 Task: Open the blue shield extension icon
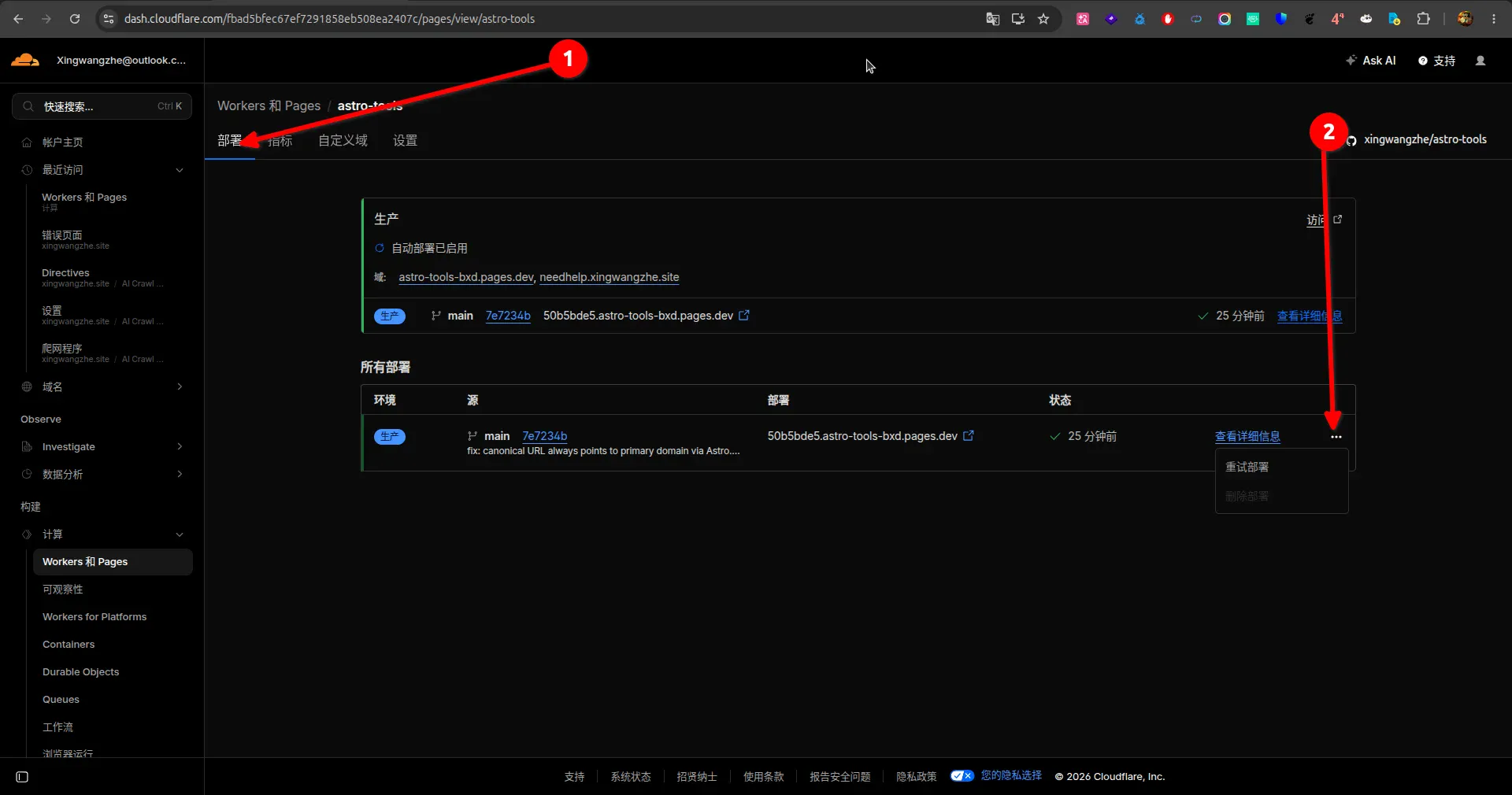[x=1281, y=19]
